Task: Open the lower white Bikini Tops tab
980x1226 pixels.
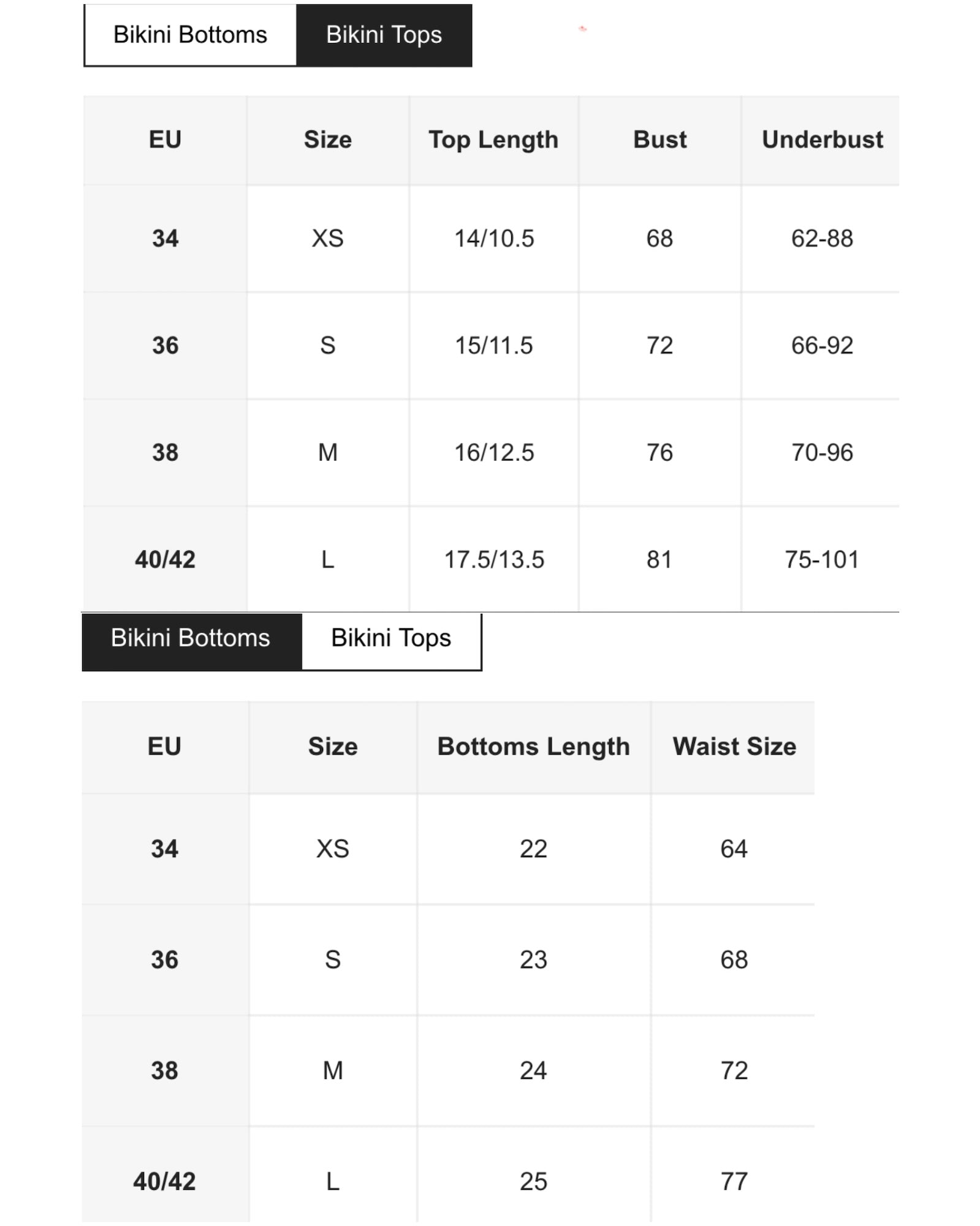Action: (391, 638)
